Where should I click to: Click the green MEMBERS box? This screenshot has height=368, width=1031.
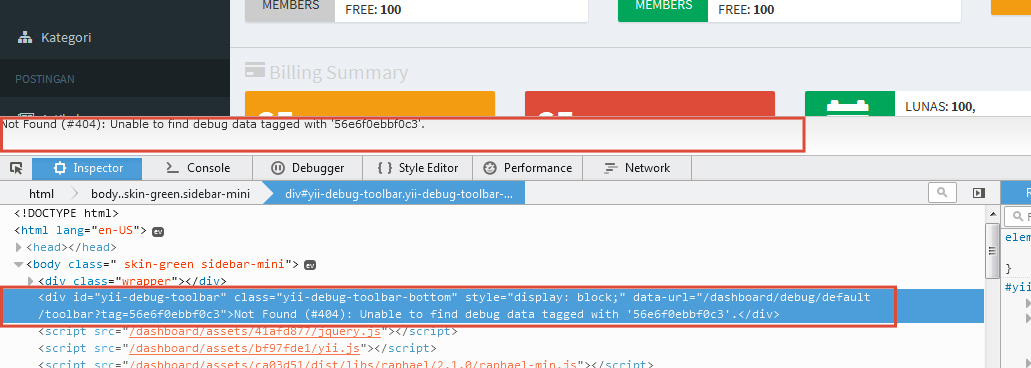(x=663, y=11)
